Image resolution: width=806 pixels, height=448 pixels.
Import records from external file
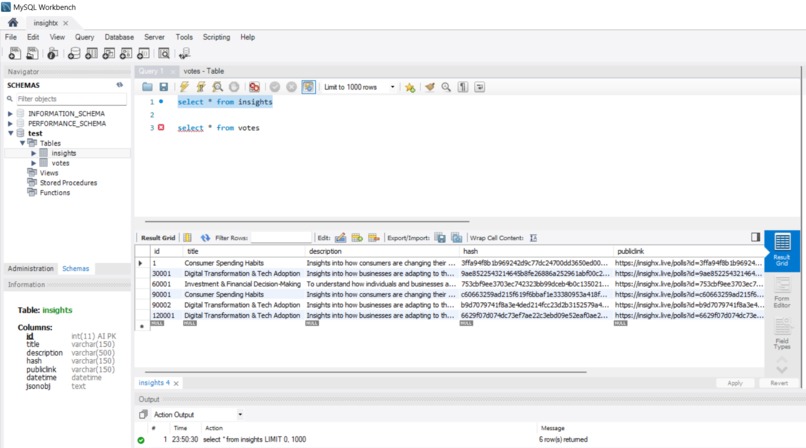tap(456, 237)
